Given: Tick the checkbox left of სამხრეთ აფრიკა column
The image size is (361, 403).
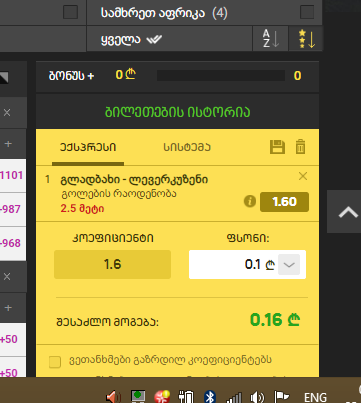Looking at the screenshot, I should (70, 12).
